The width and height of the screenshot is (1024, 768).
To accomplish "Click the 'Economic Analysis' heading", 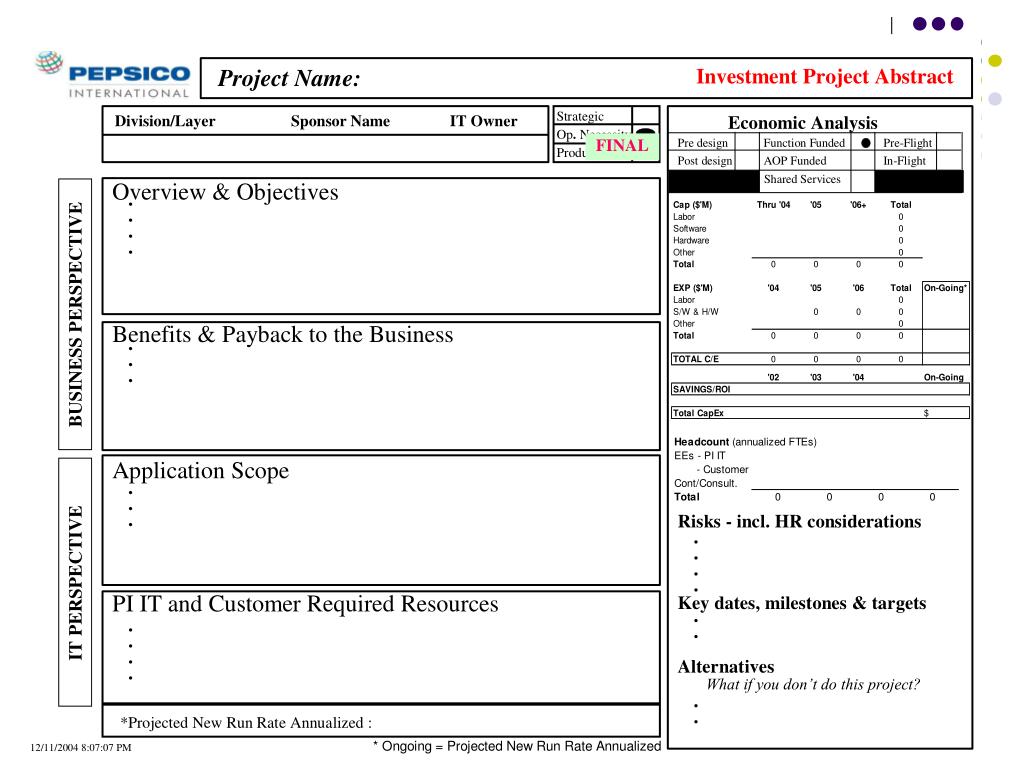I will click(x=803, y=122).
